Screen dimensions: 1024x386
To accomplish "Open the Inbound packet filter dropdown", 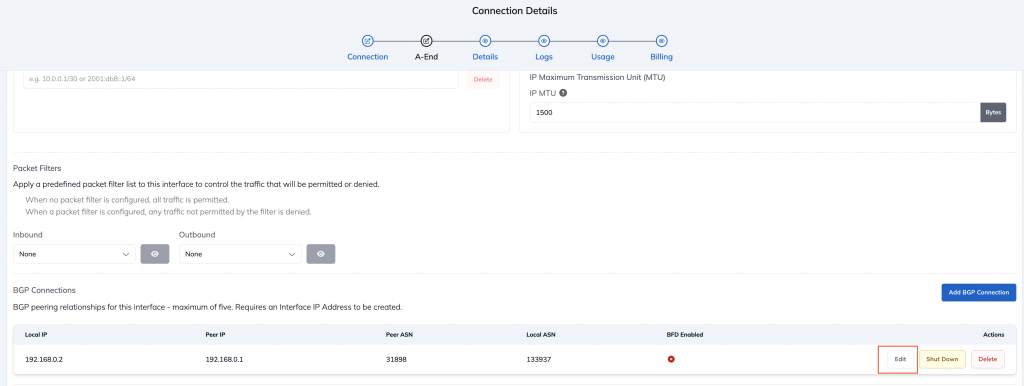I will coord(74,254).
